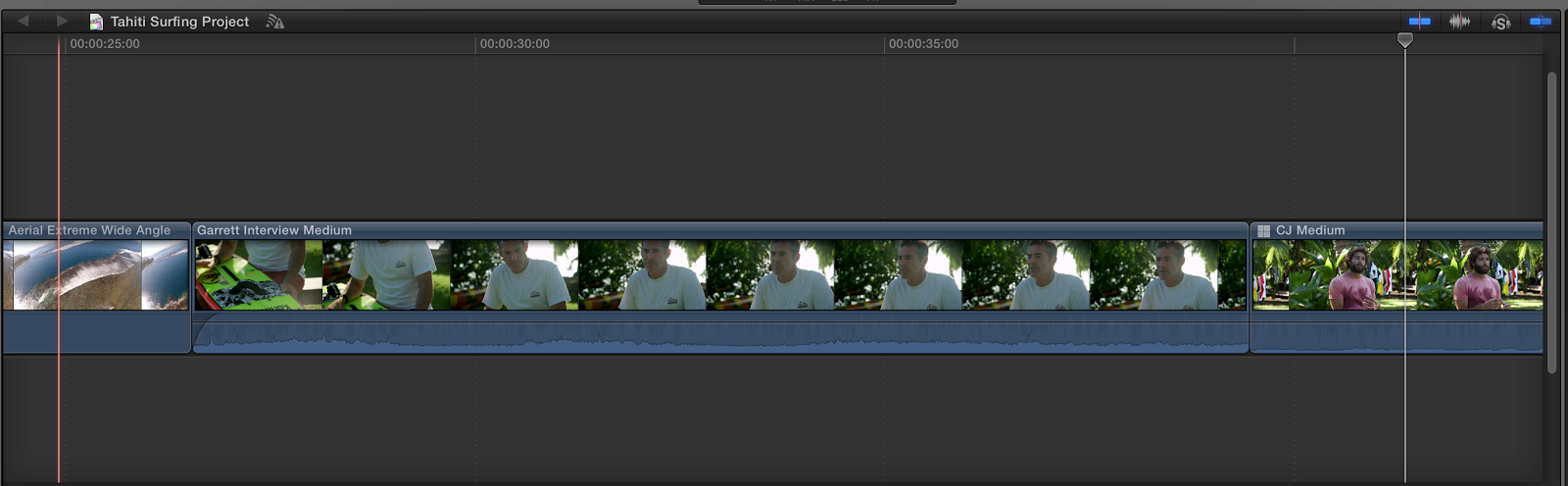
Task: Select the CJ Medium clip title
Action: (1310, 230)
